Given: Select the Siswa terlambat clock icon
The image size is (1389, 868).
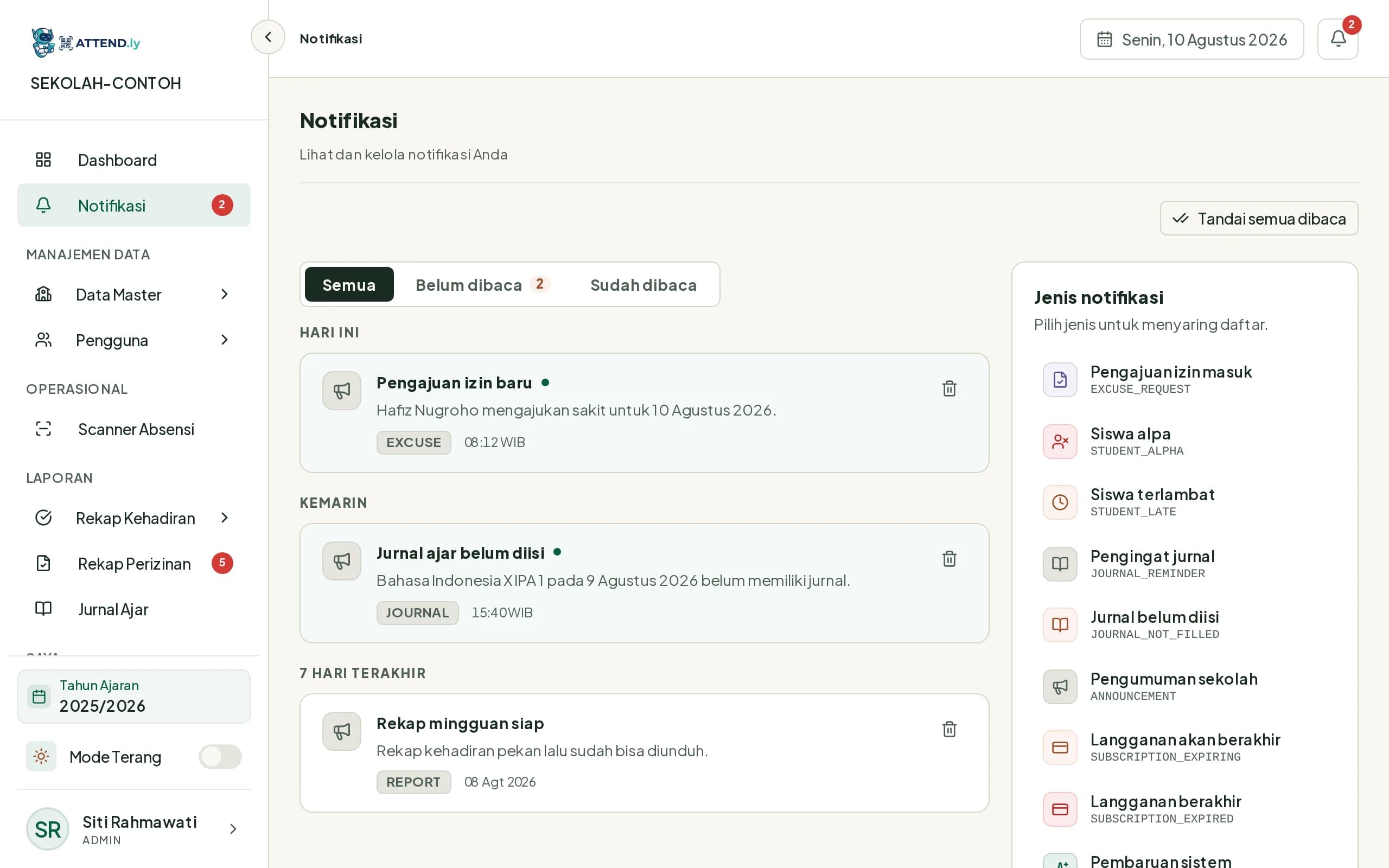Looking at the screenshot, I should [1060, 502].
